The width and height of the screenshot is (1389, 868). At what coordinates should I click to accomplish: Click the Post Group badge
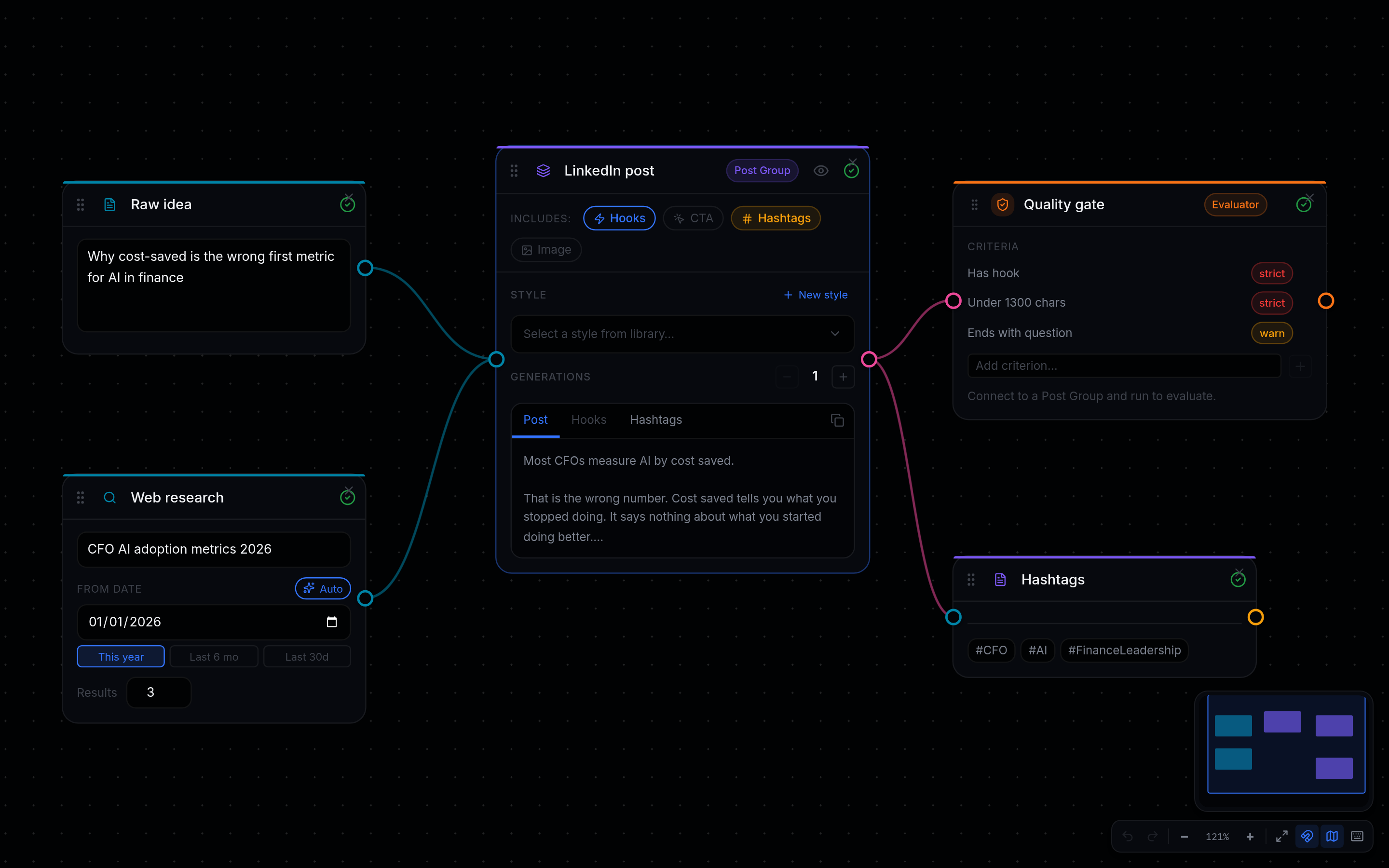coord(762,171)
